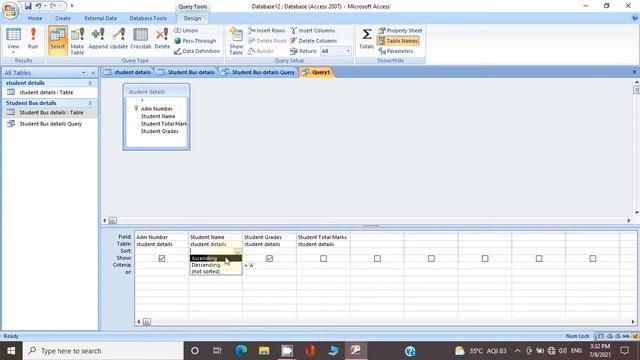
Task: Open the Property Sheet
Action: (x=400, y=31)
